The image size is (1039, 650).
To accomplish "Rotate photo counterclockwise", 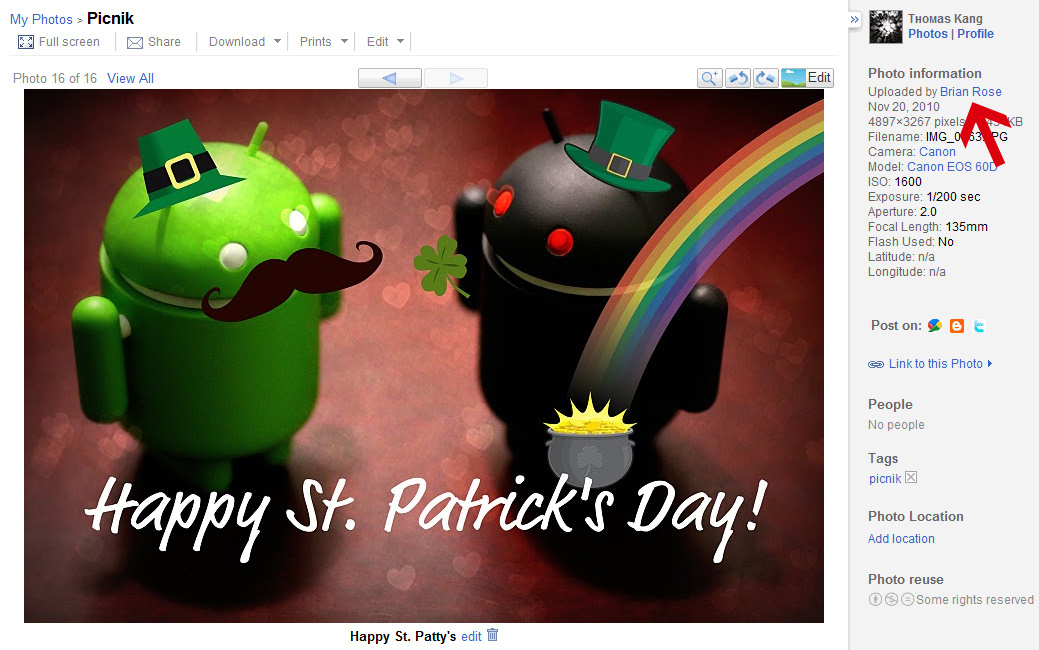I will [x=738, y=78].
